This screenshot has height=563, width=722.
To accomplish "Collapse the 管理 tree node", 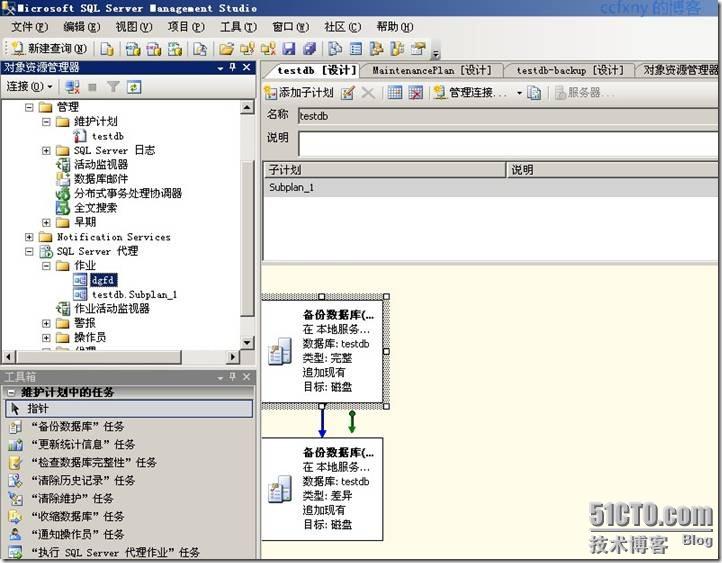I will tap(29, 107).
